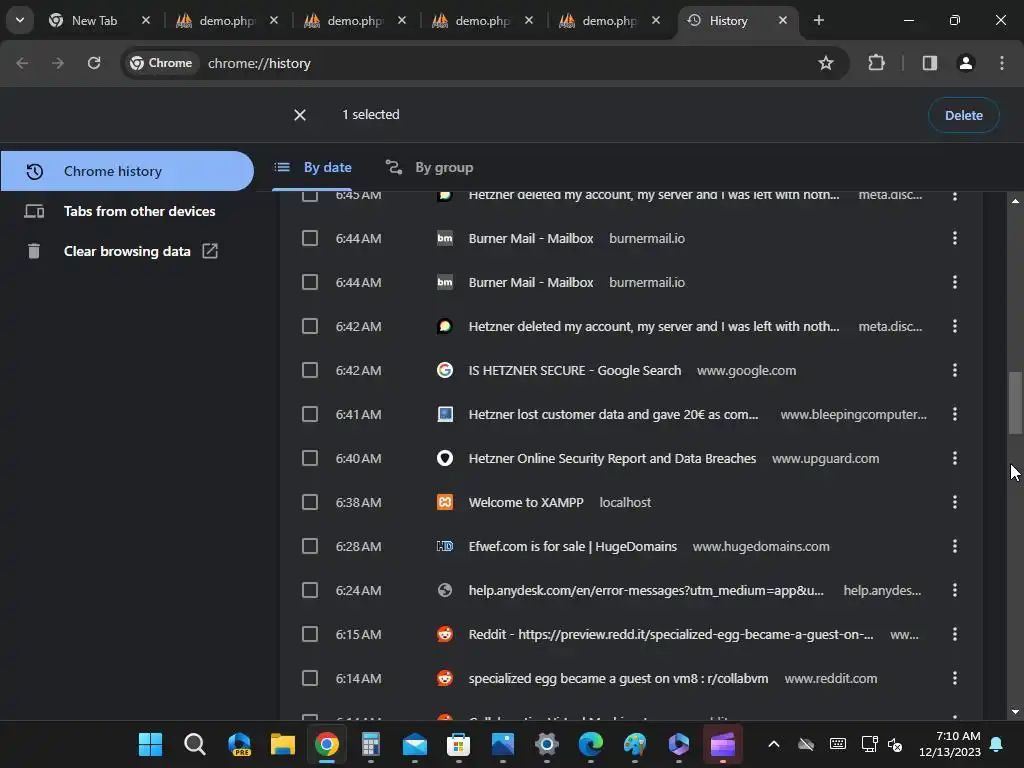Check the 6:15 AM Reddit preview entry
This screenshot has height=768, width=1024.
coord(310,634)
